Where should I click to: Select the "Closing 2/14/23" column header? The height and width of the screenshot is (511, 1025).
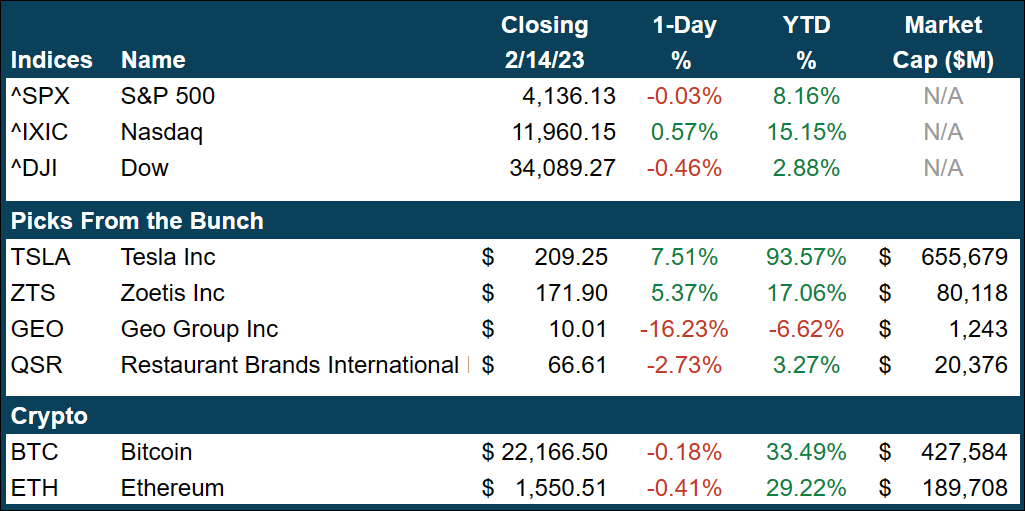[544, 43]
